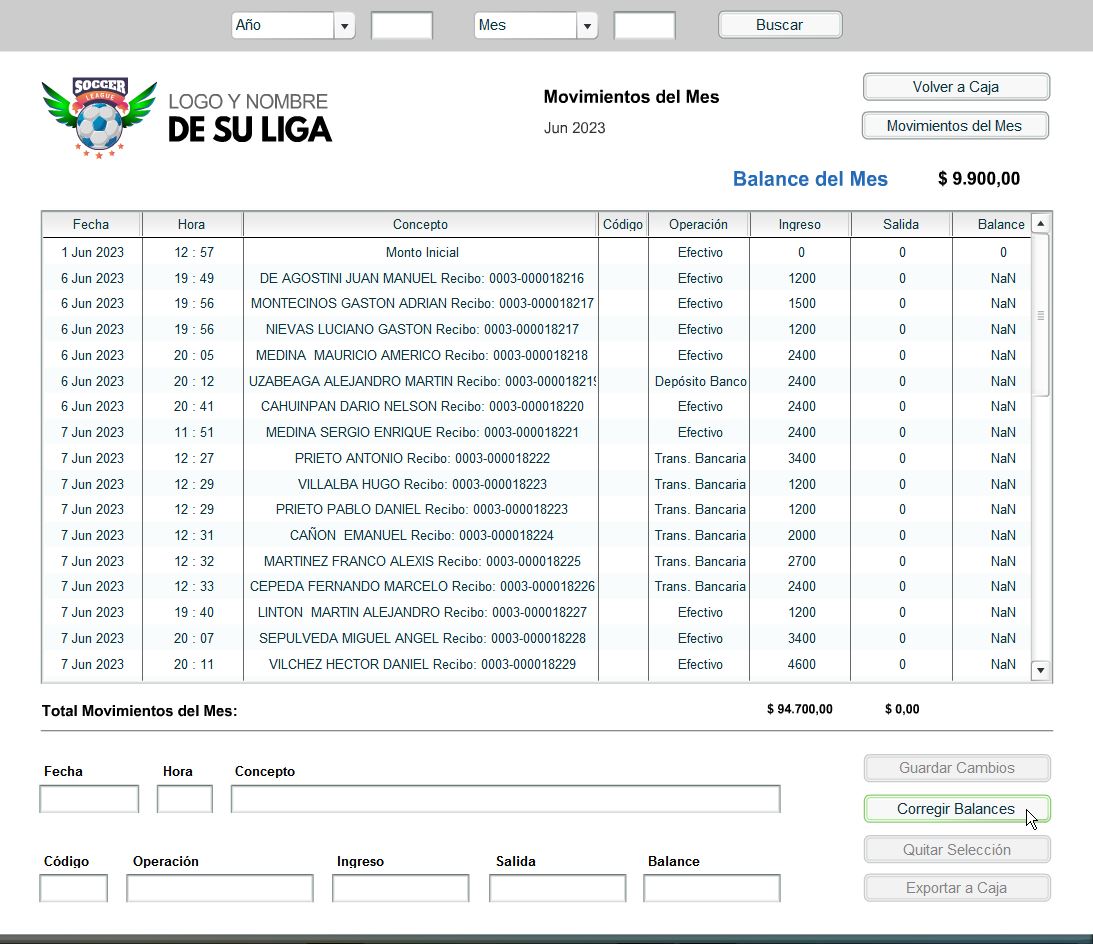Focus the Operación input field
1093x944 pixels.
(220, 888)
